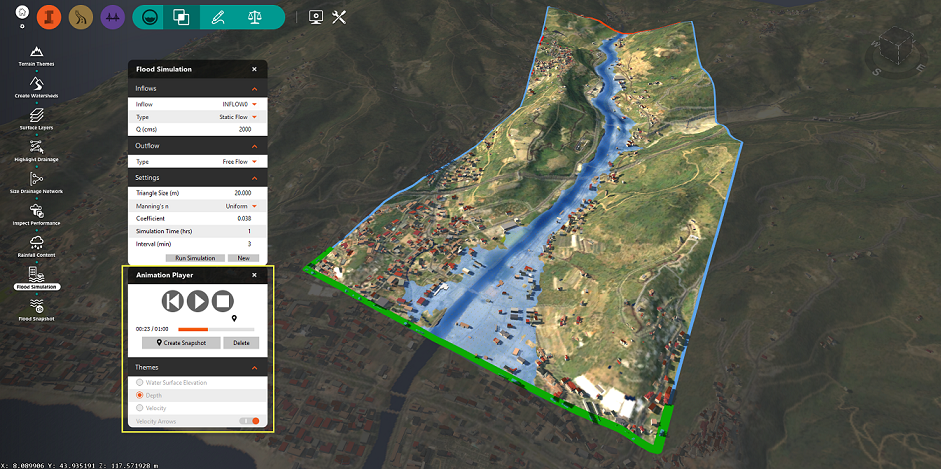The image size is (941, 469).
Task: Click the 00:23 / 01:00 time readout
Action: point(152,329)
